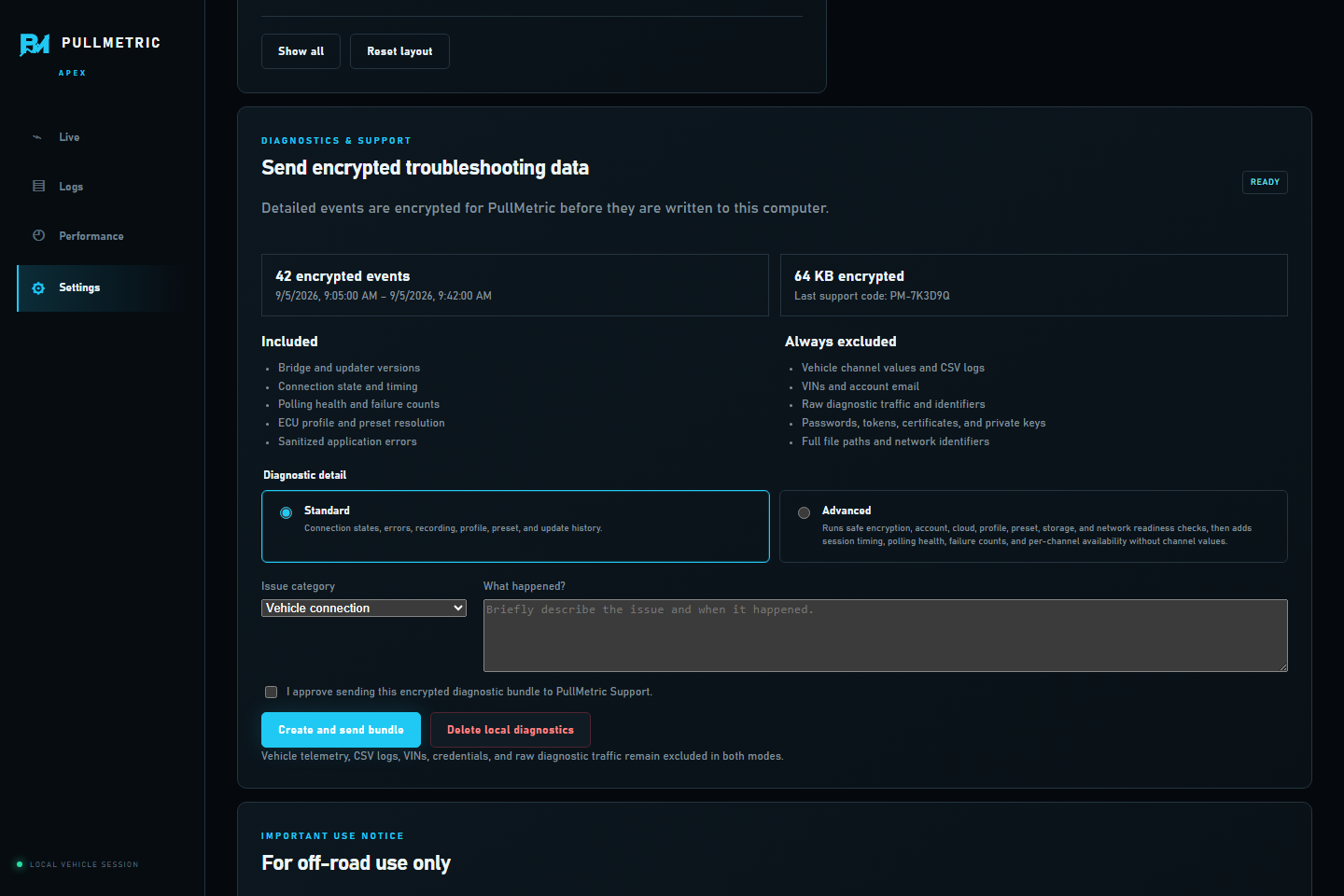
Task: Click the Logs list icon
Action: [x=38, y=186]
